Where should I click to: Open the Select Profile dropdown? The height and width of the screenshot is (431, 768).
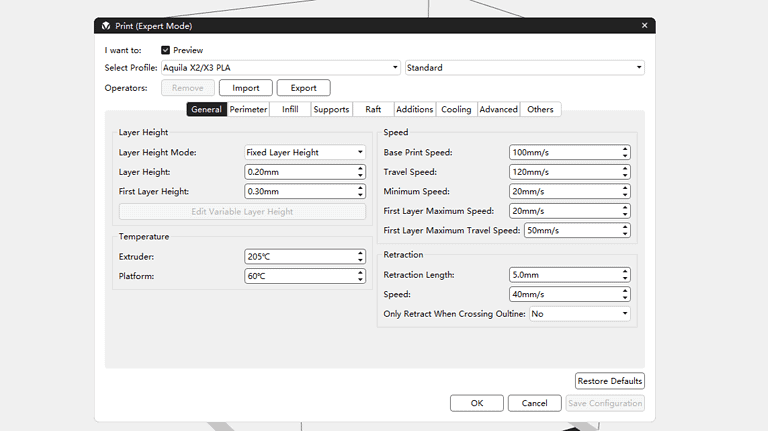click(x=280, y=68)
